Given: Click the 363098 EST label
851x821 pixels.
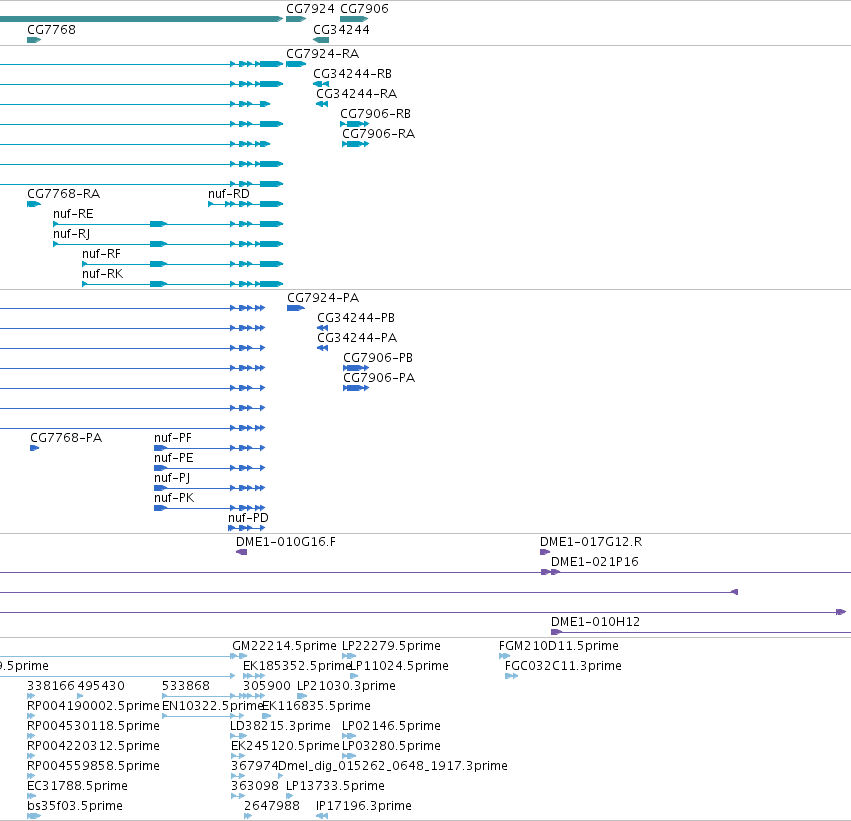Looking at the screenshot, I should (255, 787).
